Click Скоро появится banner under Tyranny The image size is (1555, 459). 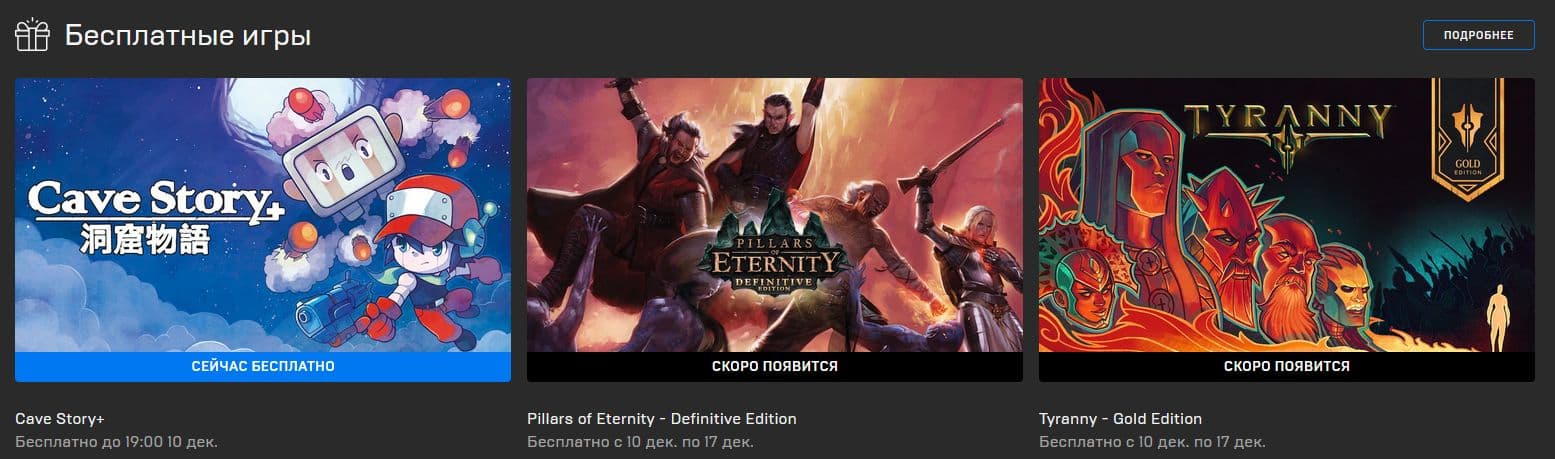point(1287,367)
